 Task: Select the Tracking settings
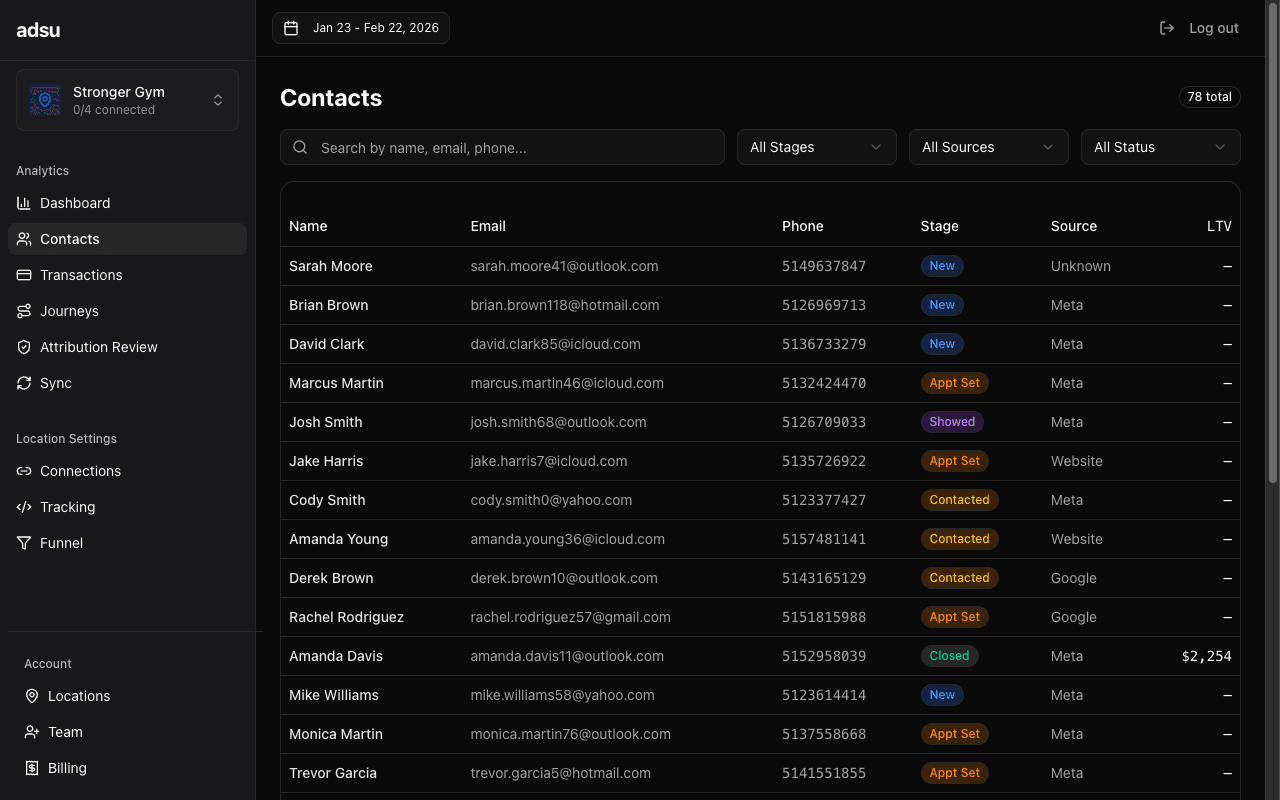[68, 507]
